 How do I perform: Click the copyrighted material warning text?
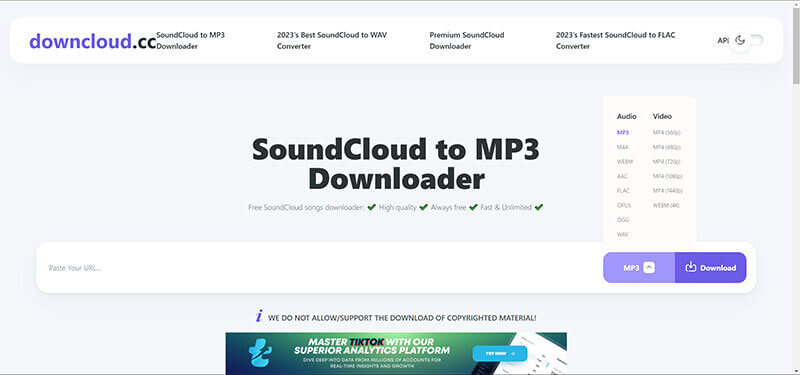402,317
